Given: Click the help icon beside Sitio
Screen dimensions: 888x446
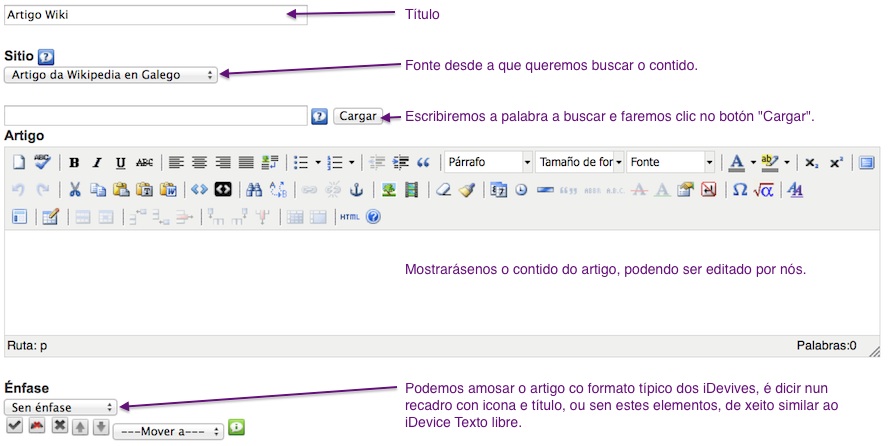Looking at the screenshot, I should click(46, 57).
